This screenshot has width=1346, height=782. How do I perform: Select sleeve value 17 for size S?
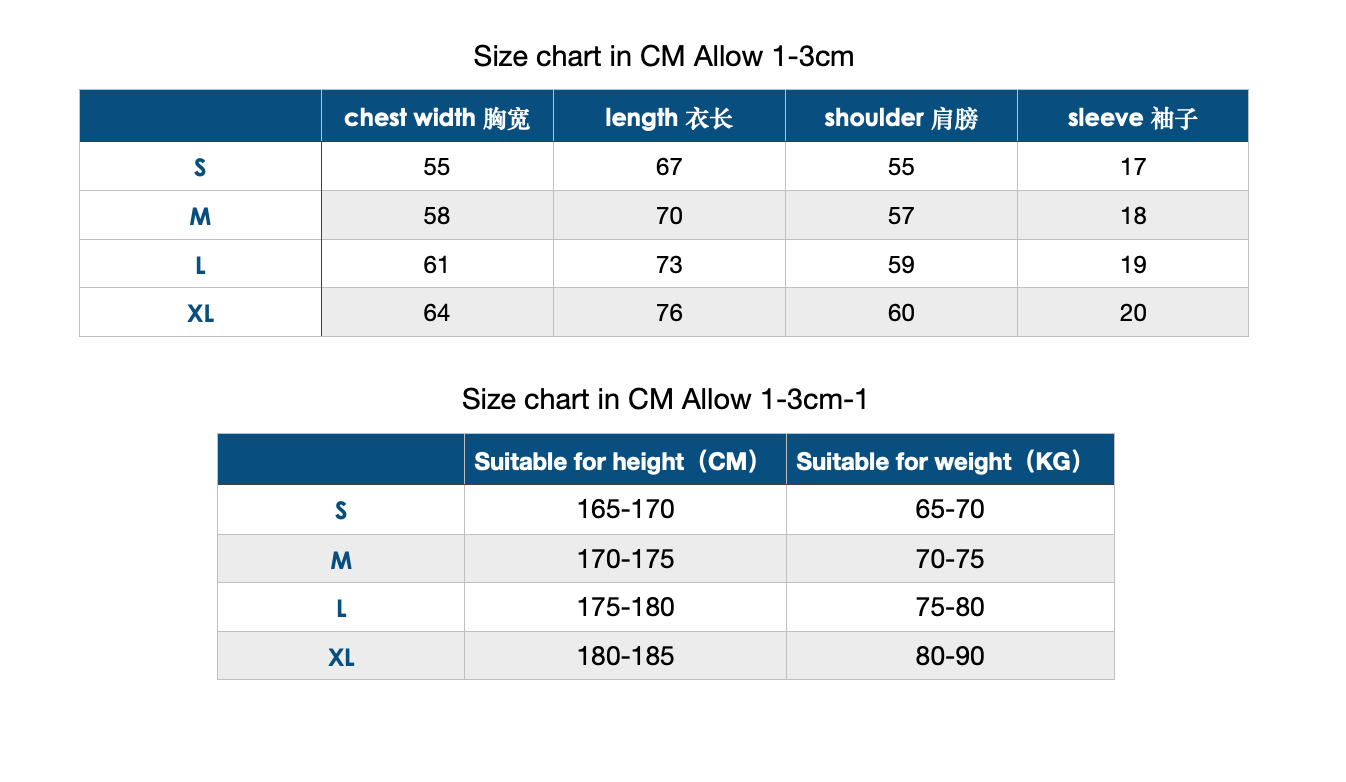tap(1133, 167)
